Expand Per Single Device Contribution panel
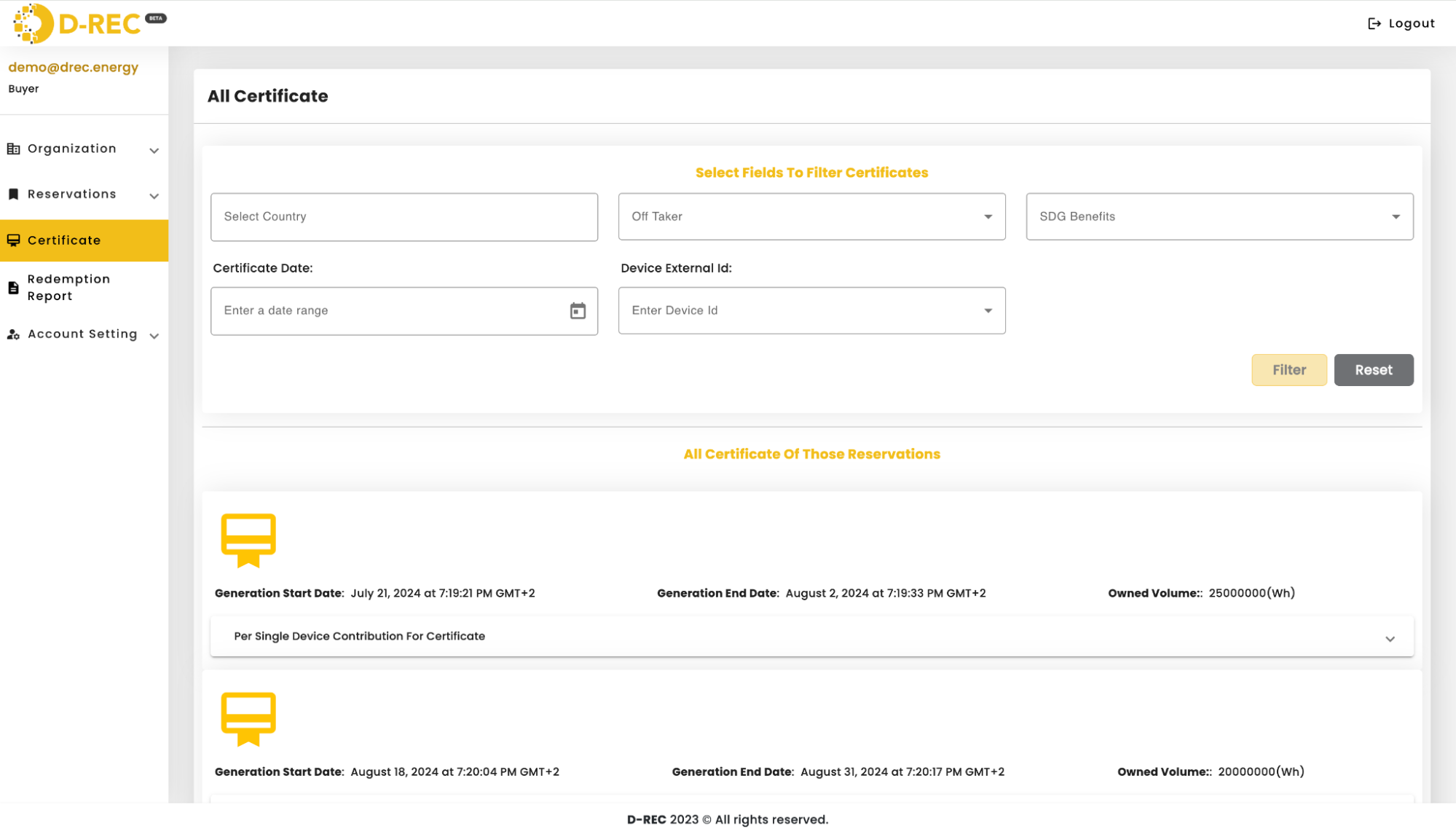This screenshot has height=837, width=1456. coord(811,637)
